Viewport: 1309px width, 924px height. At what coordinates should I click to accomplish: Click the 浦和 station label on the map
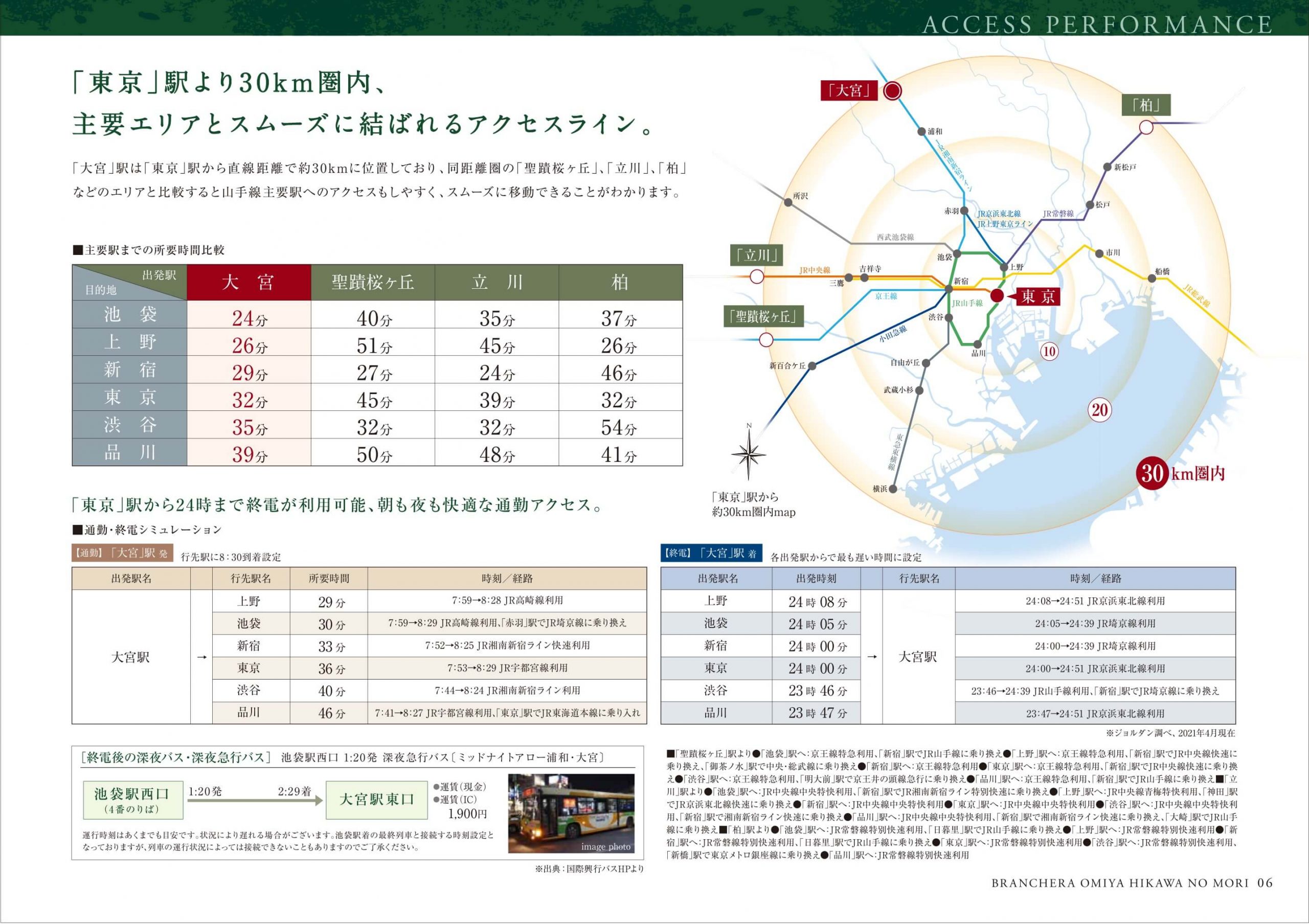coord(935,131)
